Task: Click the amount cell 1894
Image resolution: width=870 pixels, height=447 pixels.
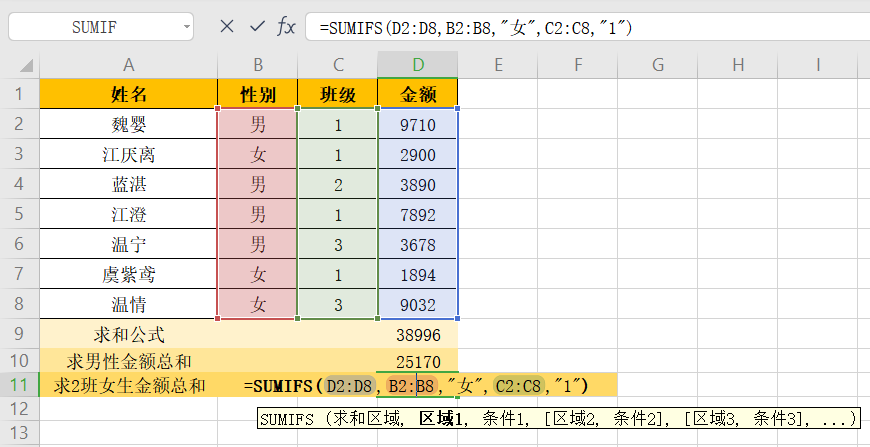Action: [x=418, y=274]
